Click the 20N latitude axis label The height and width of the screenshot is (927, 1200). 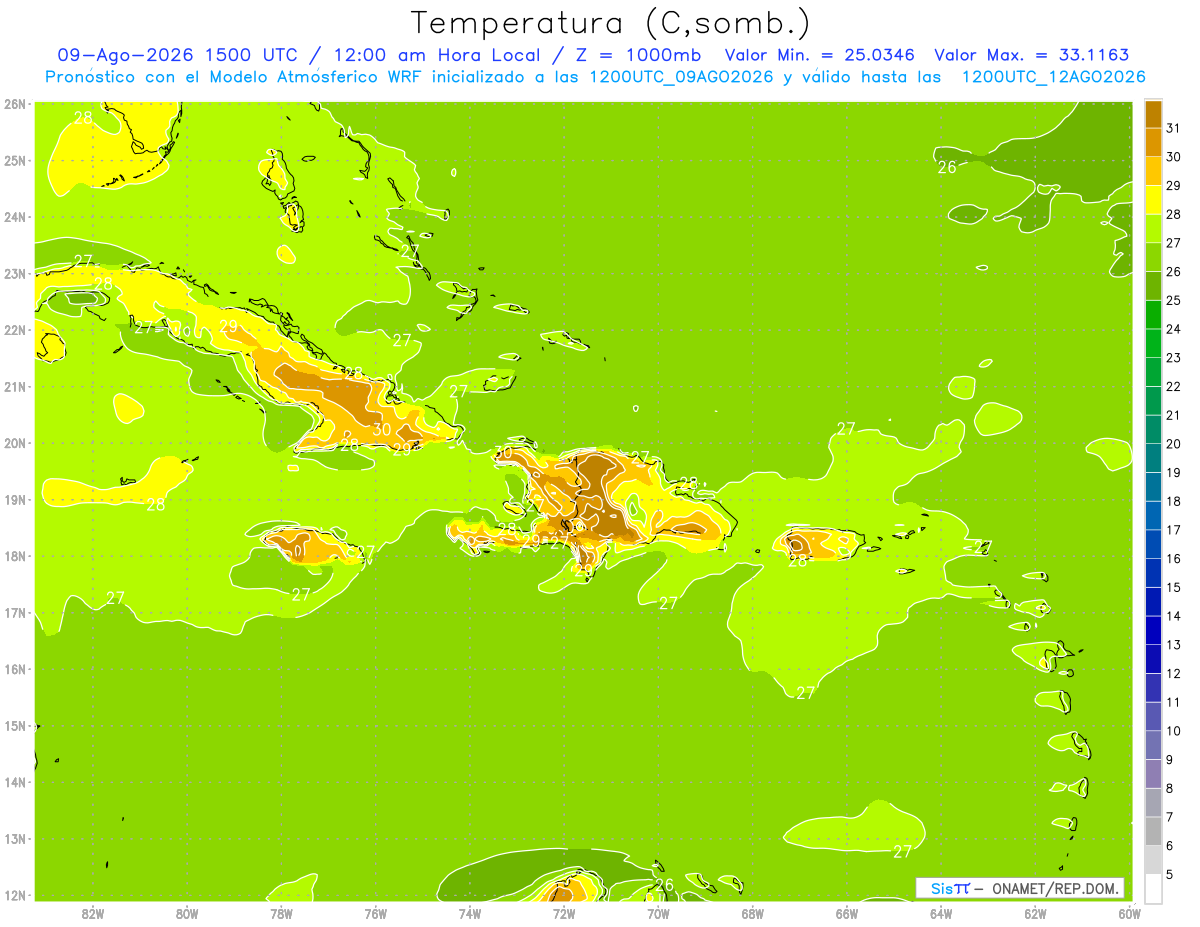(15, 443)
